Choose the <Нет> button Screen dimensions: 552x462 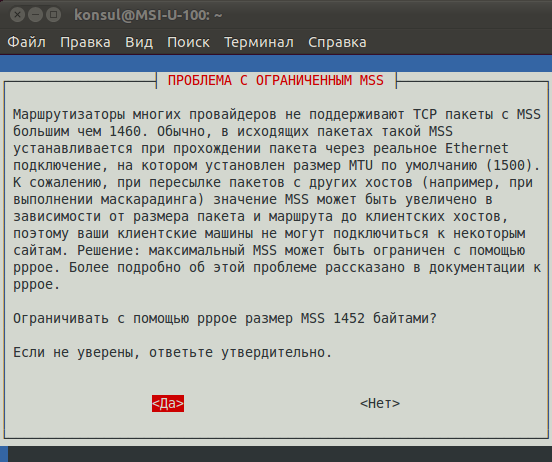click(380, 403)
